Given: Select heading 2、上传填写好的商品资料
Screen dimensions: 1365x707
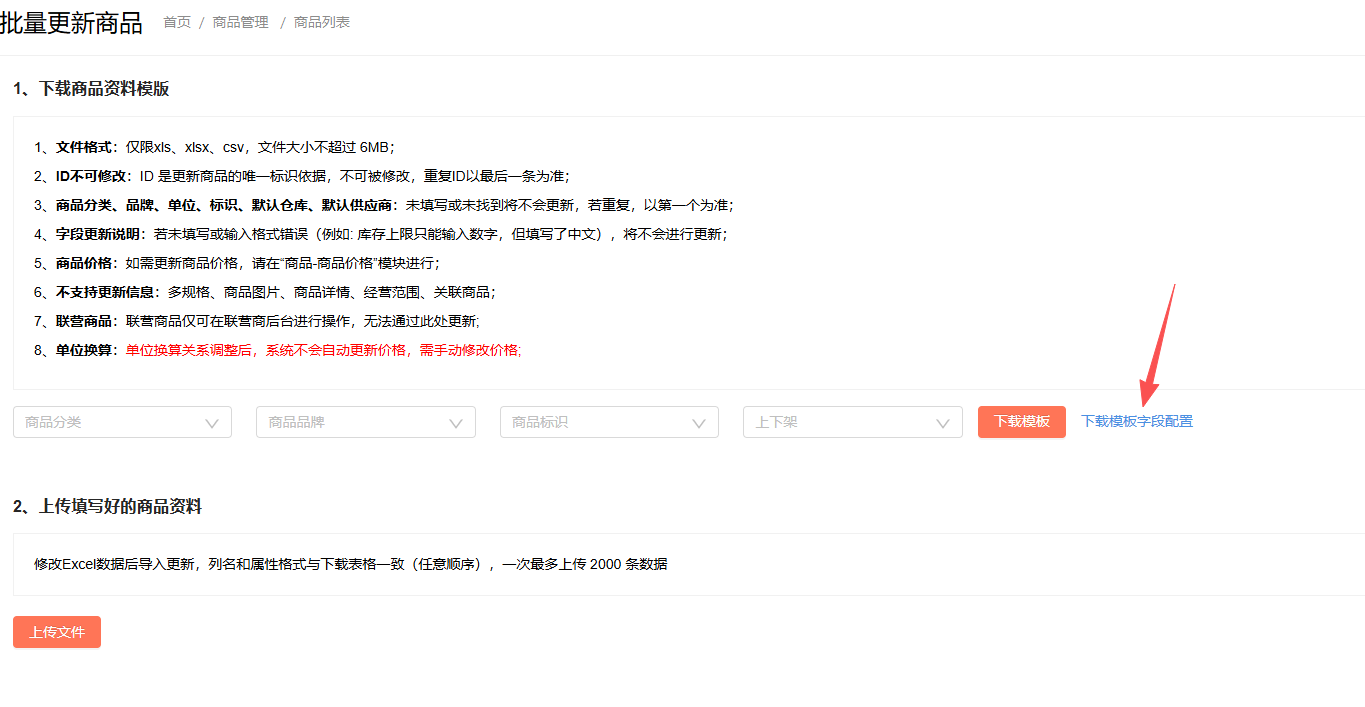Looking at the screenshot, I should pyautogui.click(x=107, y=507).
